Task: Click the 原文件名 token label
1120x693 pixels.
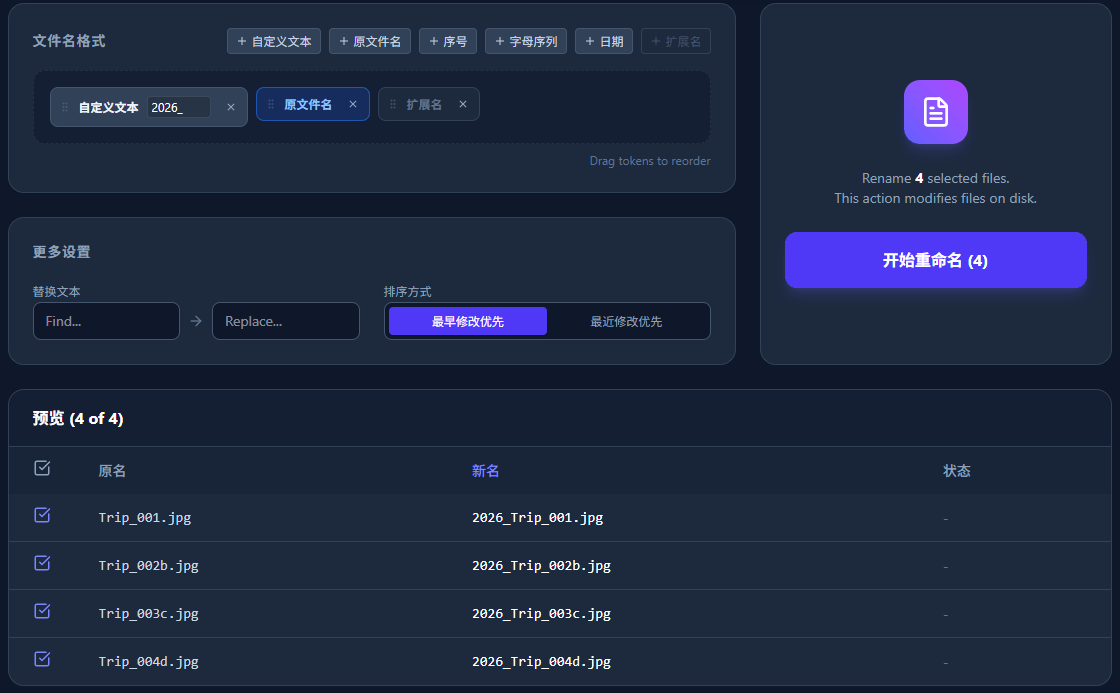Action: pos(308,104)
